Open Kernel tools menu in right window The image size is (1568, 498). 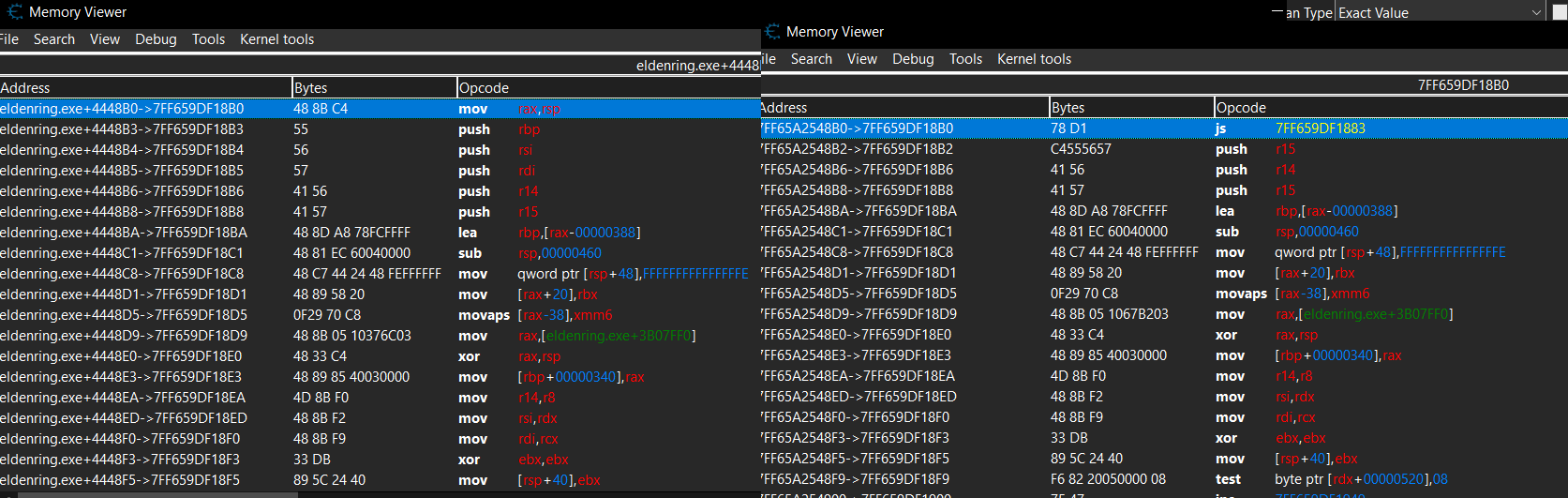coord(1034,59)
